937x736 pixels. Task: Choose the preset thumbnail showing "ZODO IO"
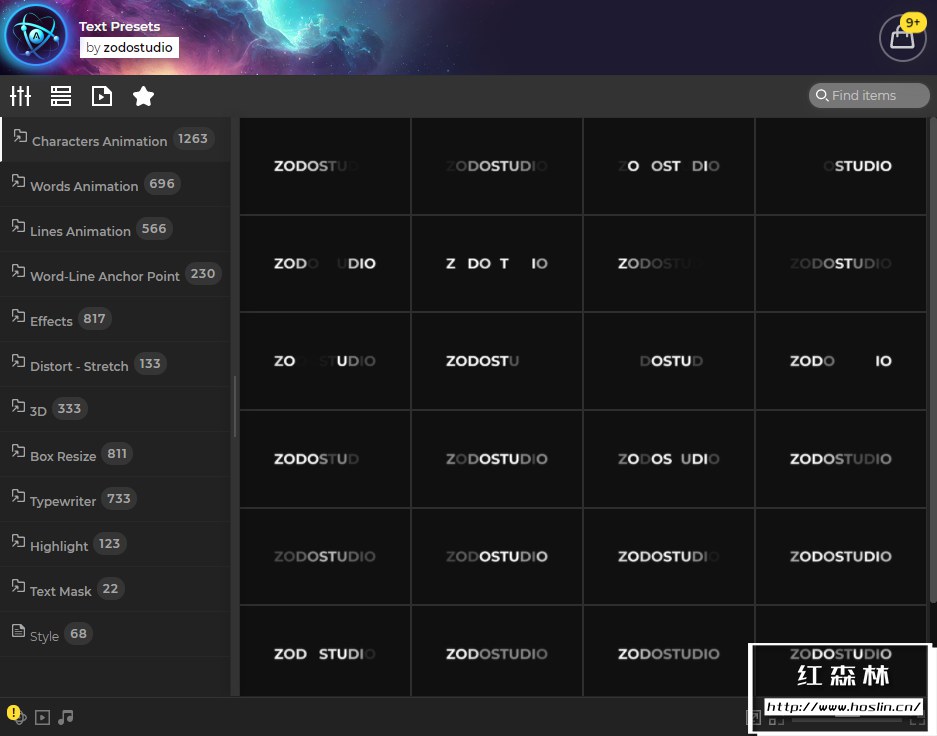pos(841,361)
